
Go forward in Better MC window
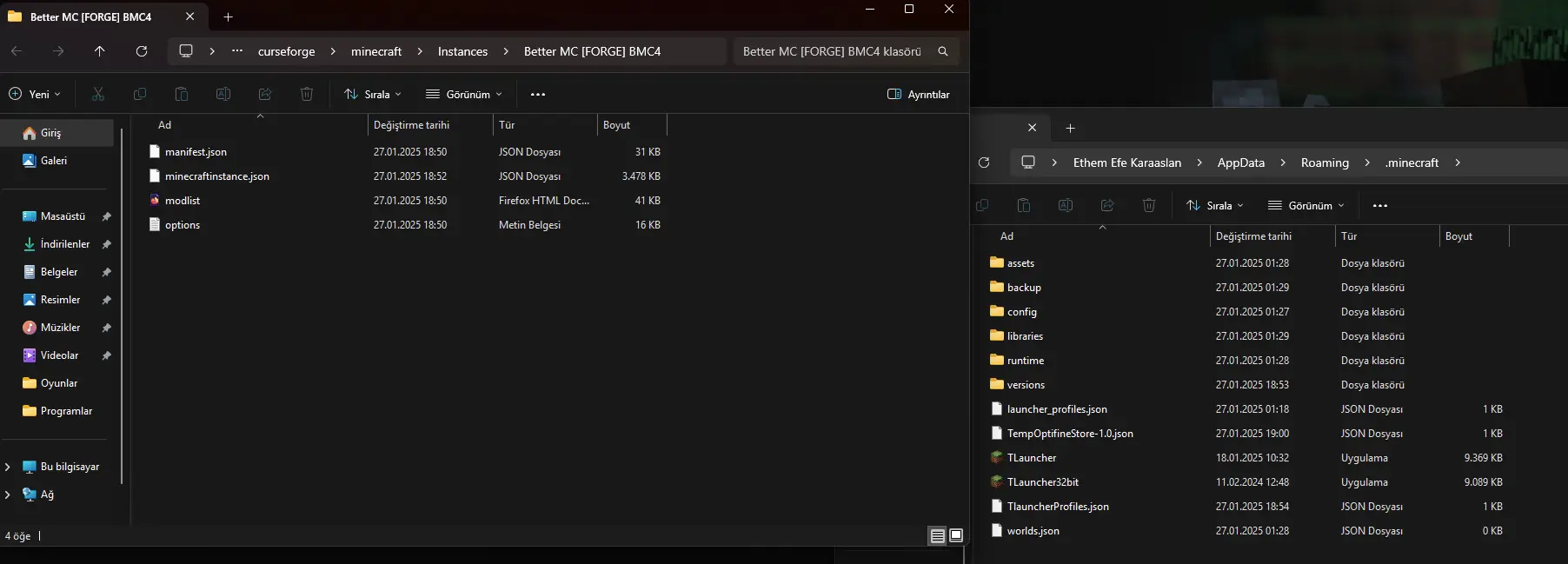(58, 51)
